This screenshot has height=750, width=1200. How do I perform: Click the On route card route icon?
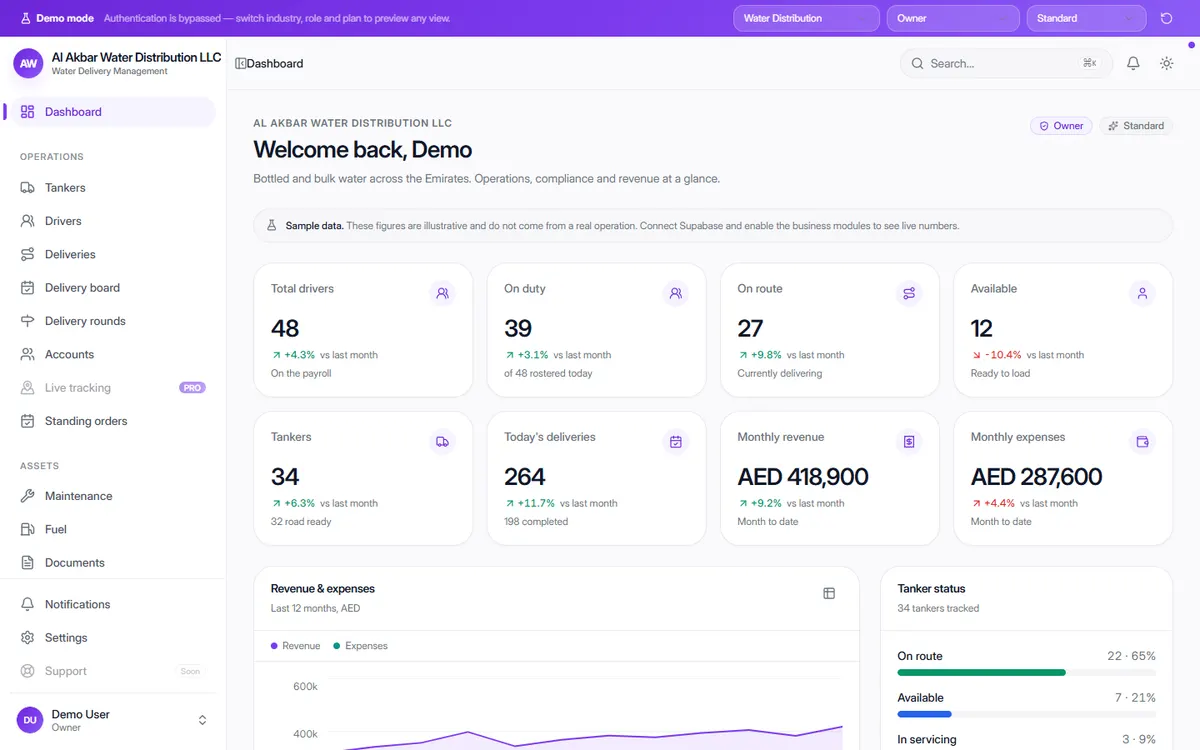click(909, 294)
